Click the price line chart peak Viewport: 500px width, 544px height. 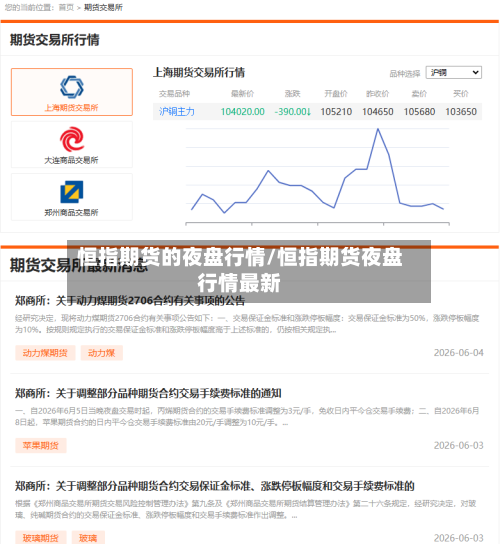pos(378,129)
